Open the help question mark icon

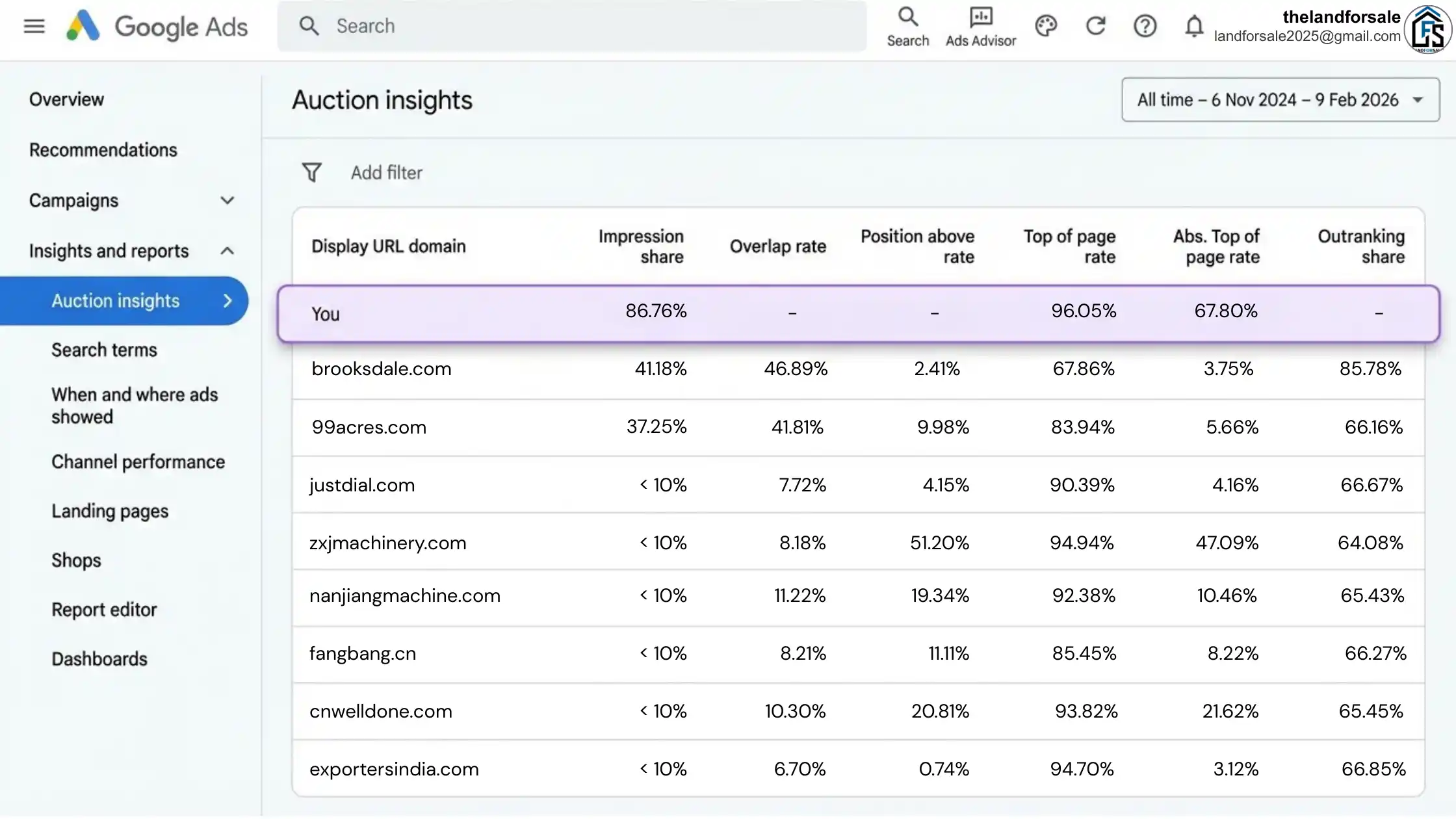(1145, 26)
